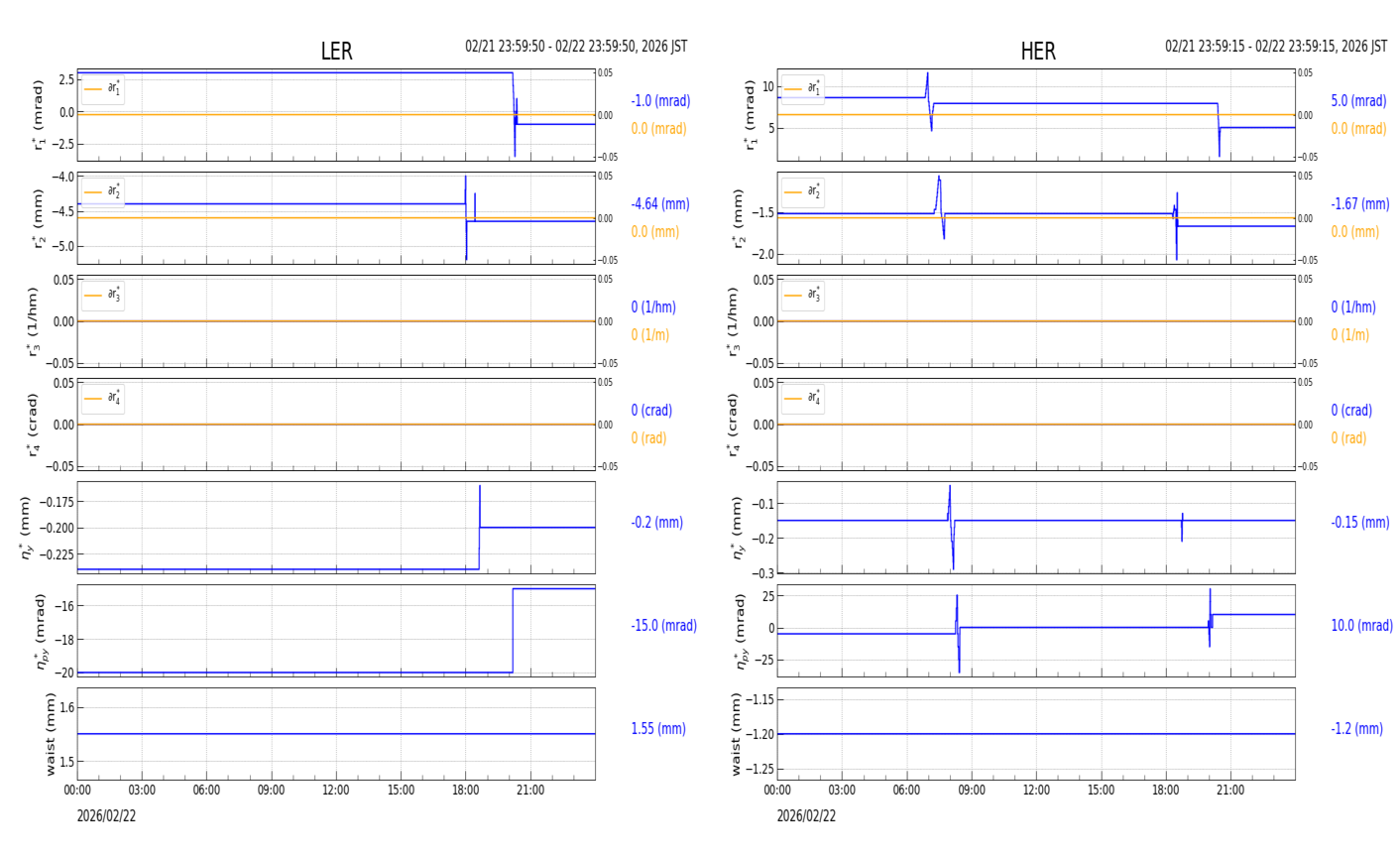1400x857 pixels.
Task: Click the blue 5.0 (mrad) value
Action: tap(1358, 101)
